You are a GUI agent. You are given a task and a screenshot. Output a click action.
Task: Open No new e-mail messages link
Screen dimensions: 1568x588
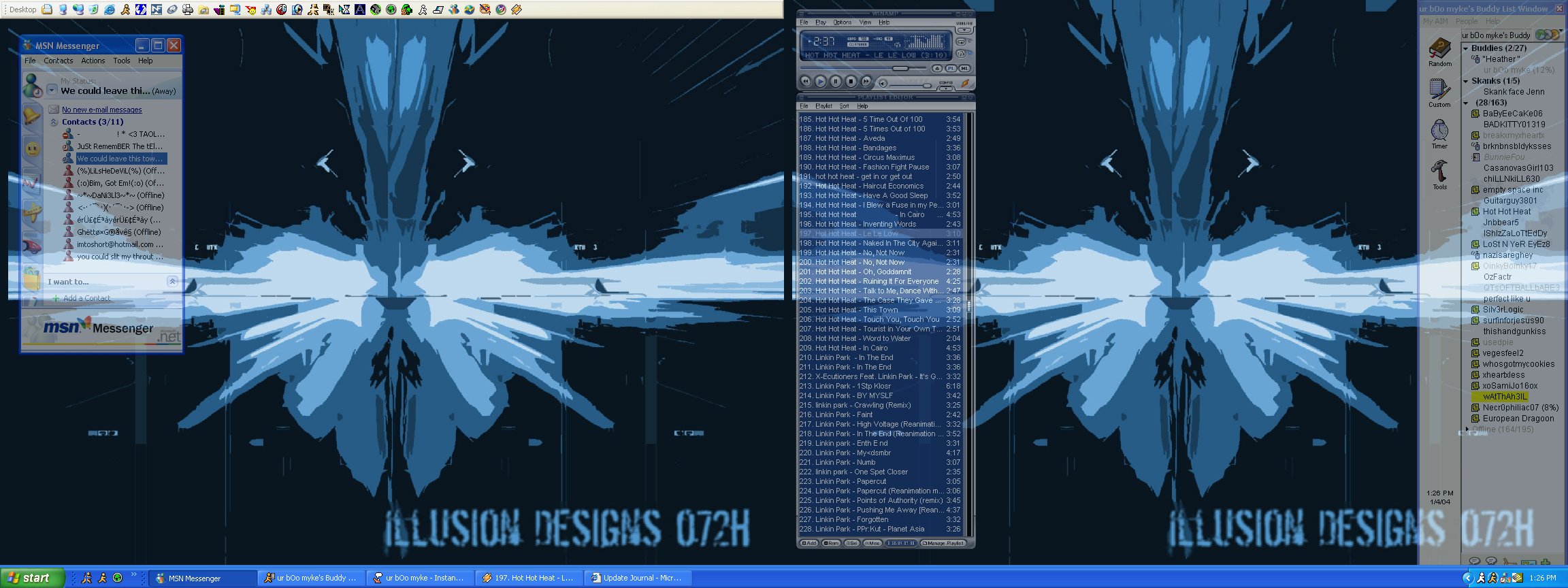click(x=102, y=110)
